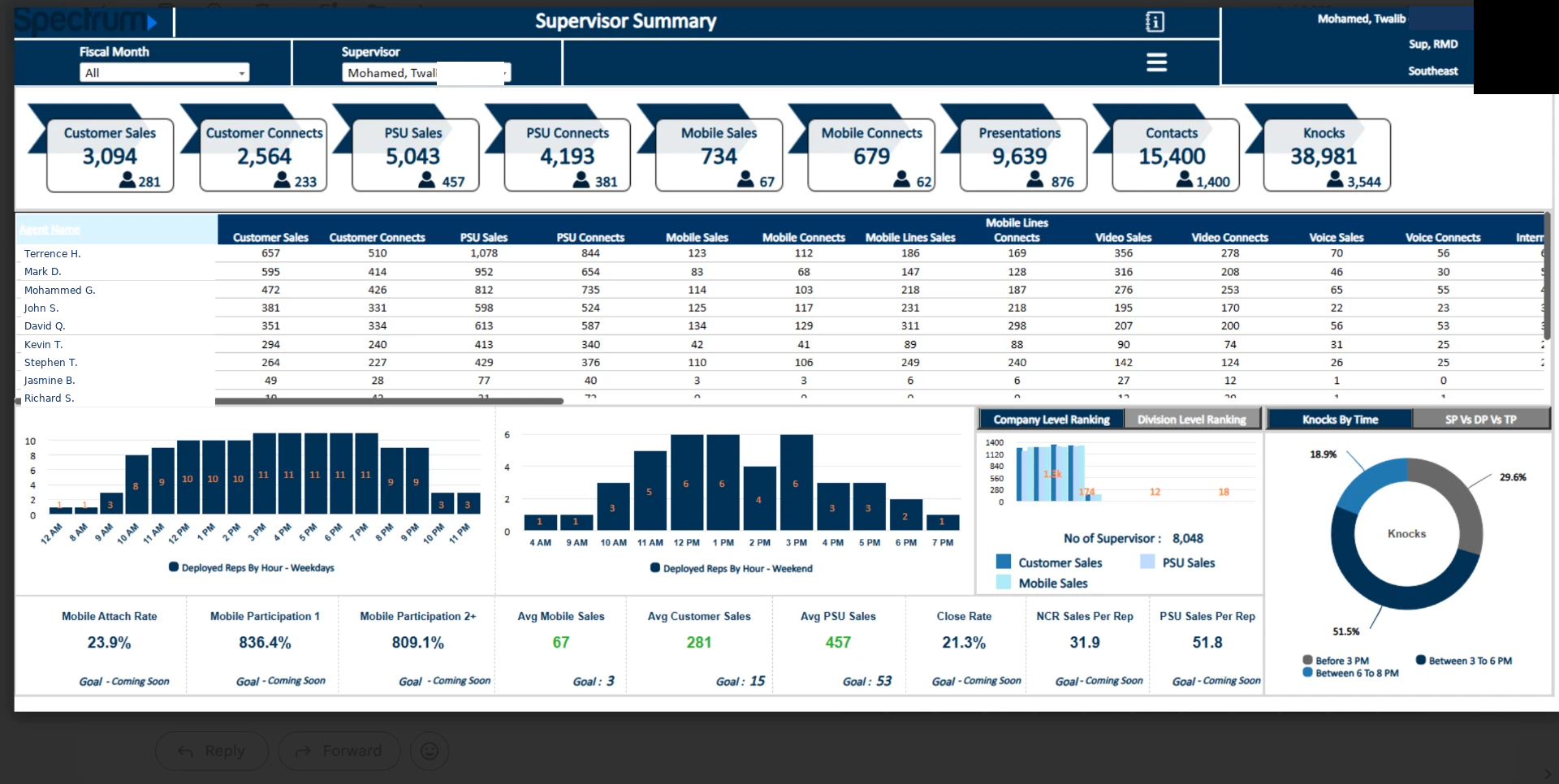Click the Forward button
Image resolution: width=1559 pixels, height=784 pixels.
point(339,751)
